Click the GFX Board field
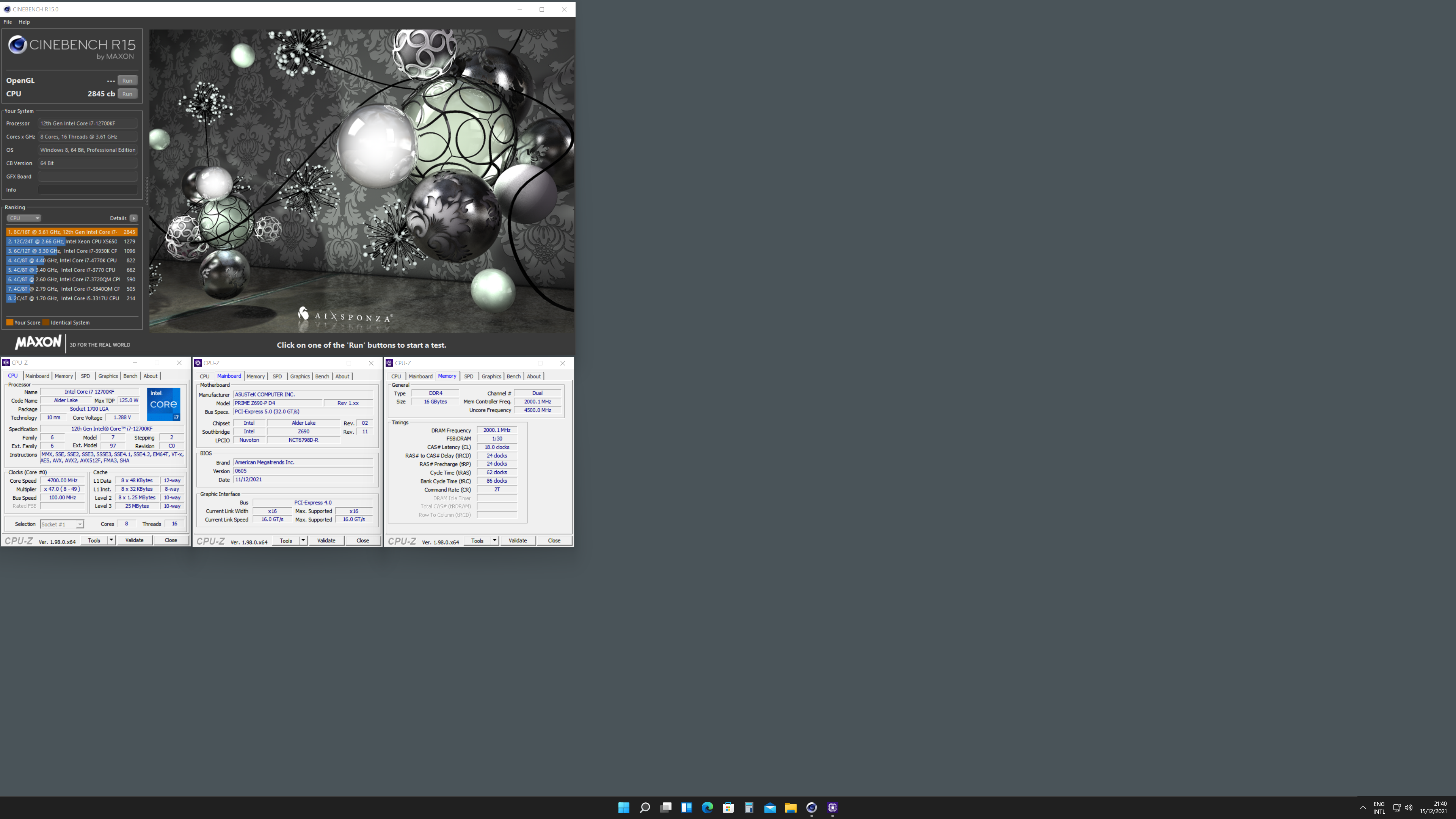 point(88,176)
